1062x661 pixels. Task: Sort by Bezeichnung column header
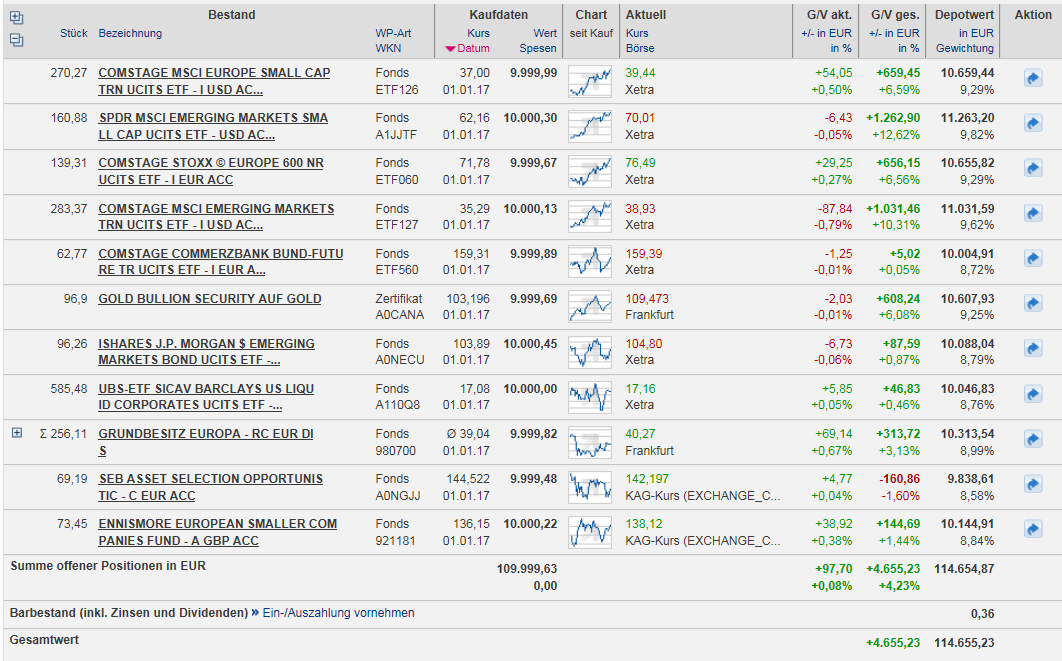click(x=130, y=33)
